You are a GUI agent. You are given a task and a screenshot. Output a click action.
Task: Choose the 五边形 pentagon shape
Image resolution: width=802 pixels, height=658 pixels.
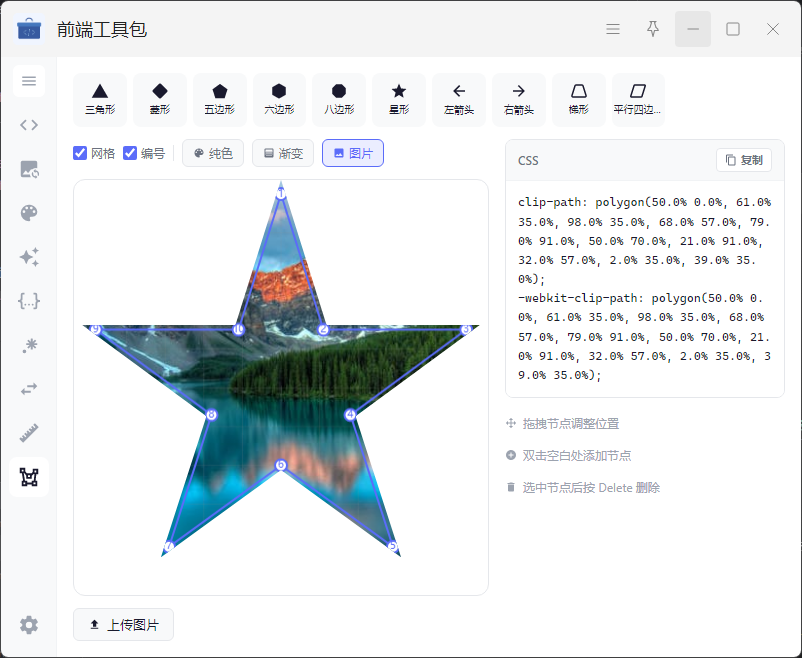219,100
